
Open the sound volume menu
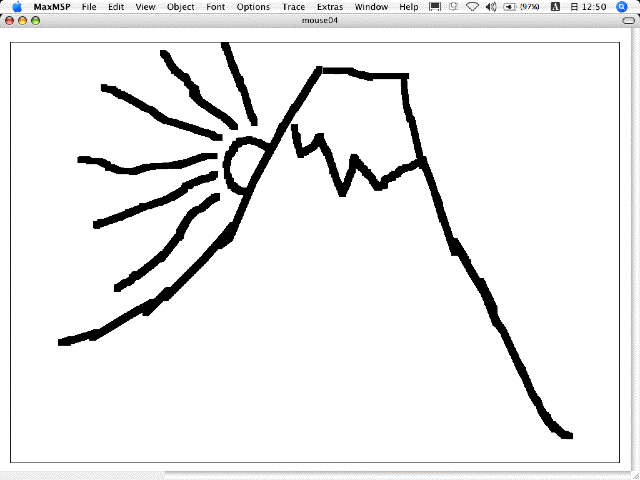pyautogui.click(x=491, y=7)
